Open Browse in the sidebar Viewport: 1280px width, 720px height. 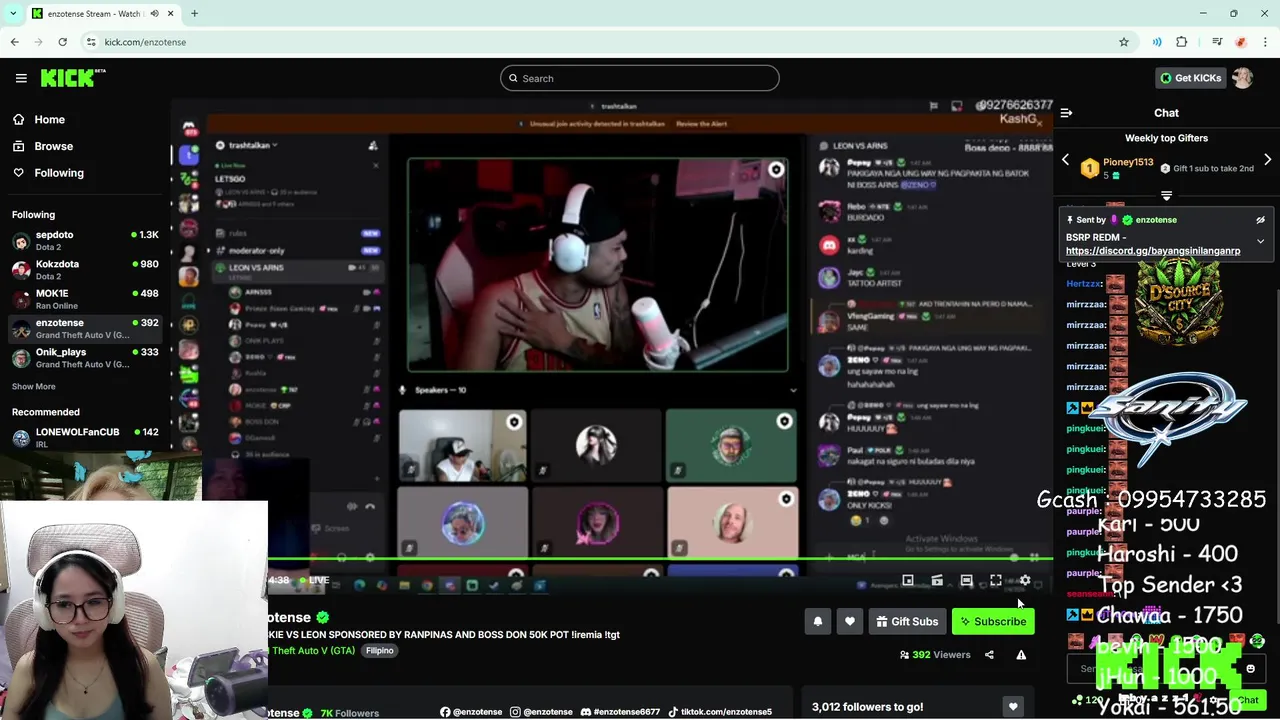[53, 146]
